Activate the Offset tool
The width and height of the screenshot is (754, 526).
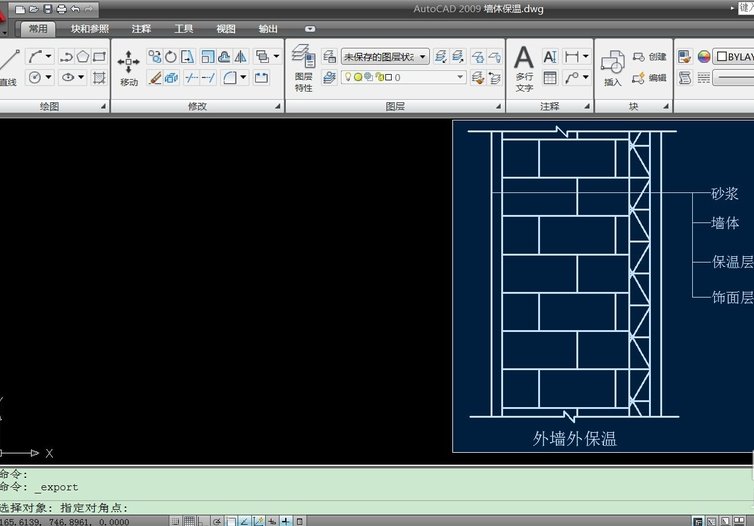tap(224, 57)
